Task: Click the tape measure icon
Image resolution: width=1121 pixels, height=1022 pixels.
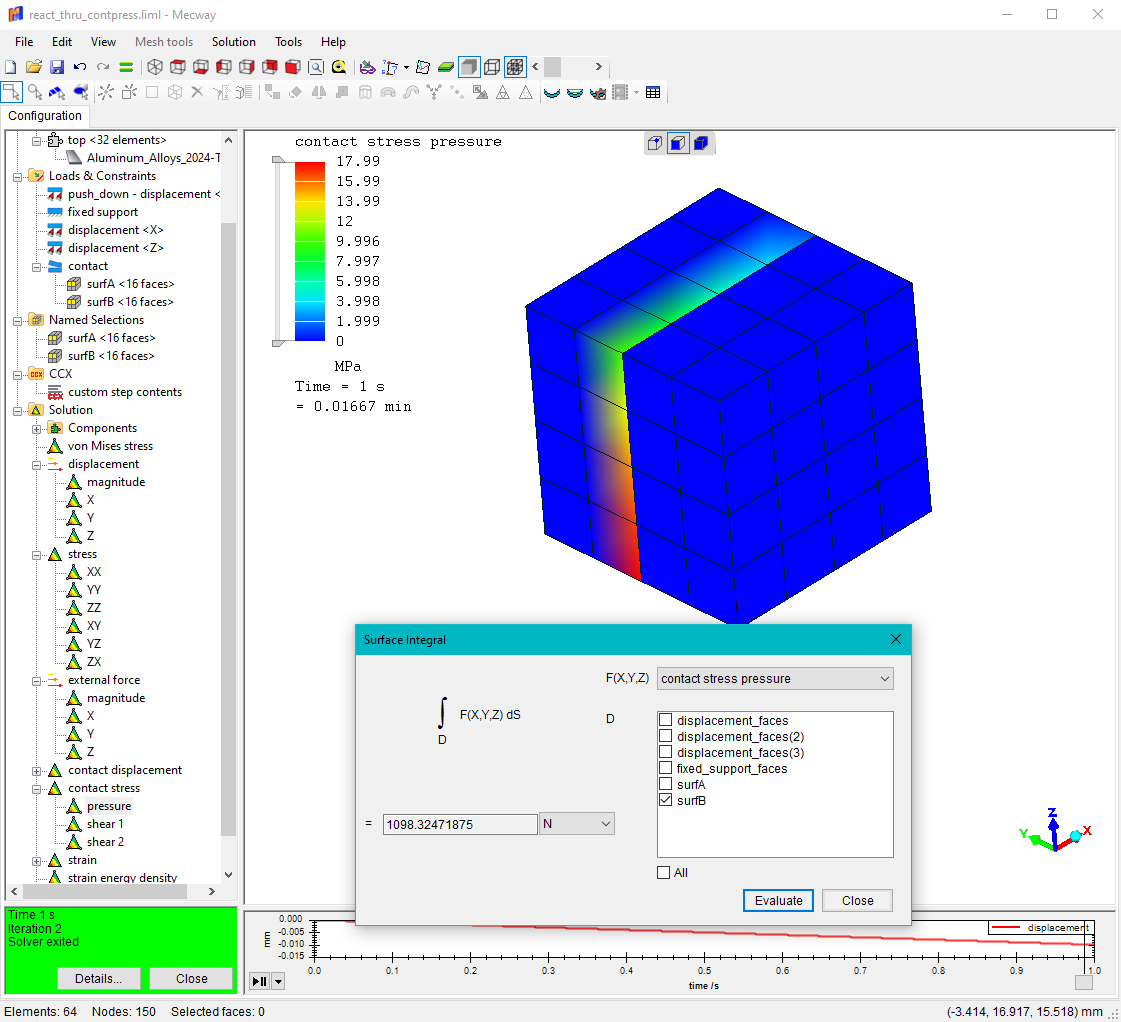Action: [x=339, y=67]
